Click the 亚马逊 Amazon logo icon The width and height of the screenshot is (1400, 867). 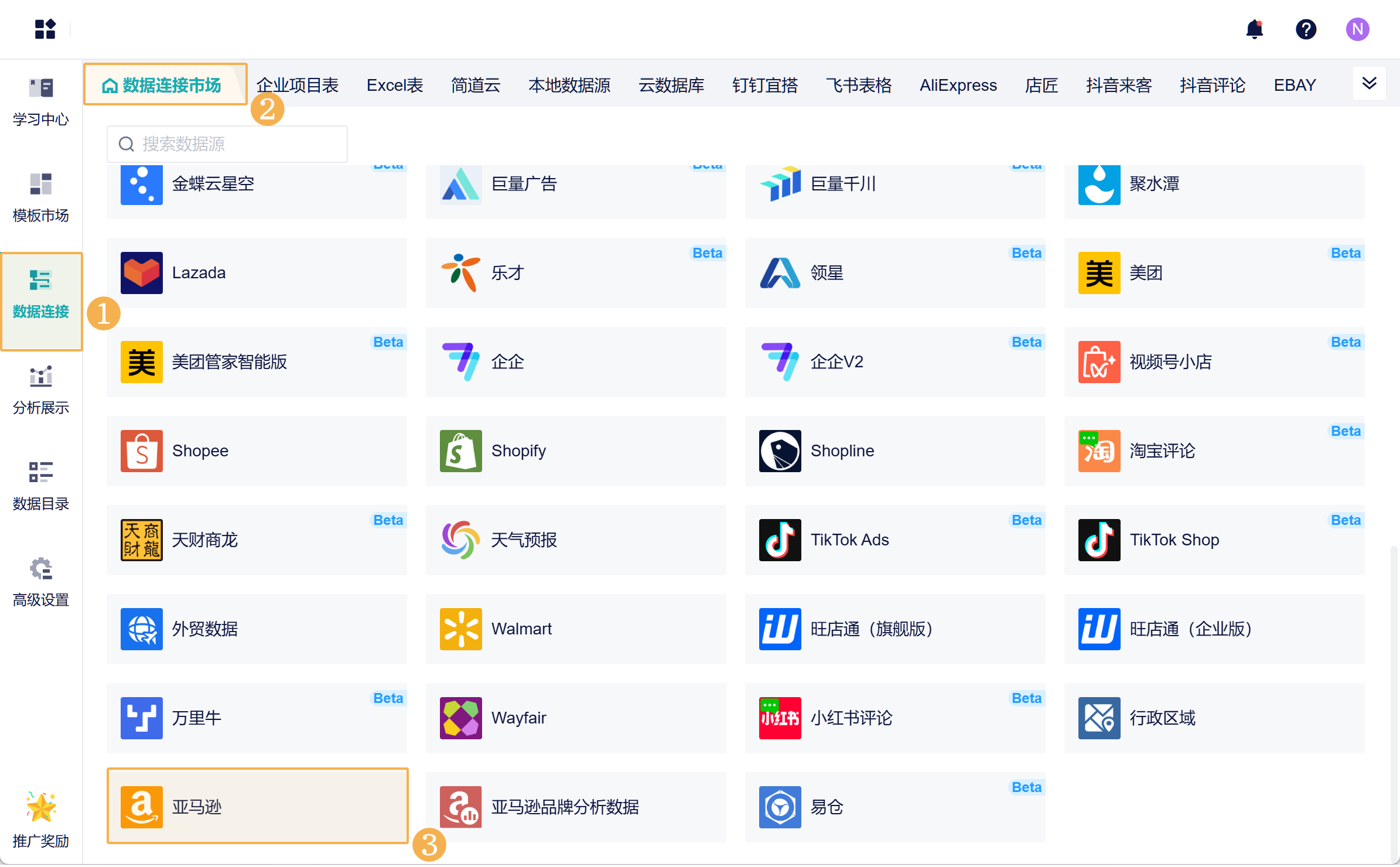click(x=142, y=807)
